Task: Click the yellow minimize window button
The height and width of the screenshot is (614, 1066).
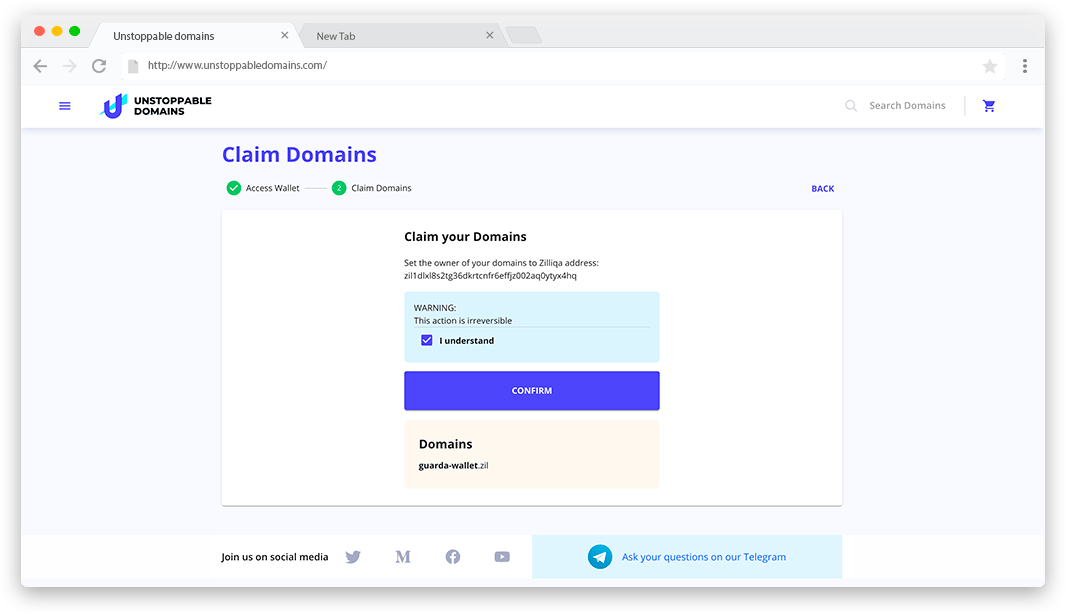Action: click(57, 31)
